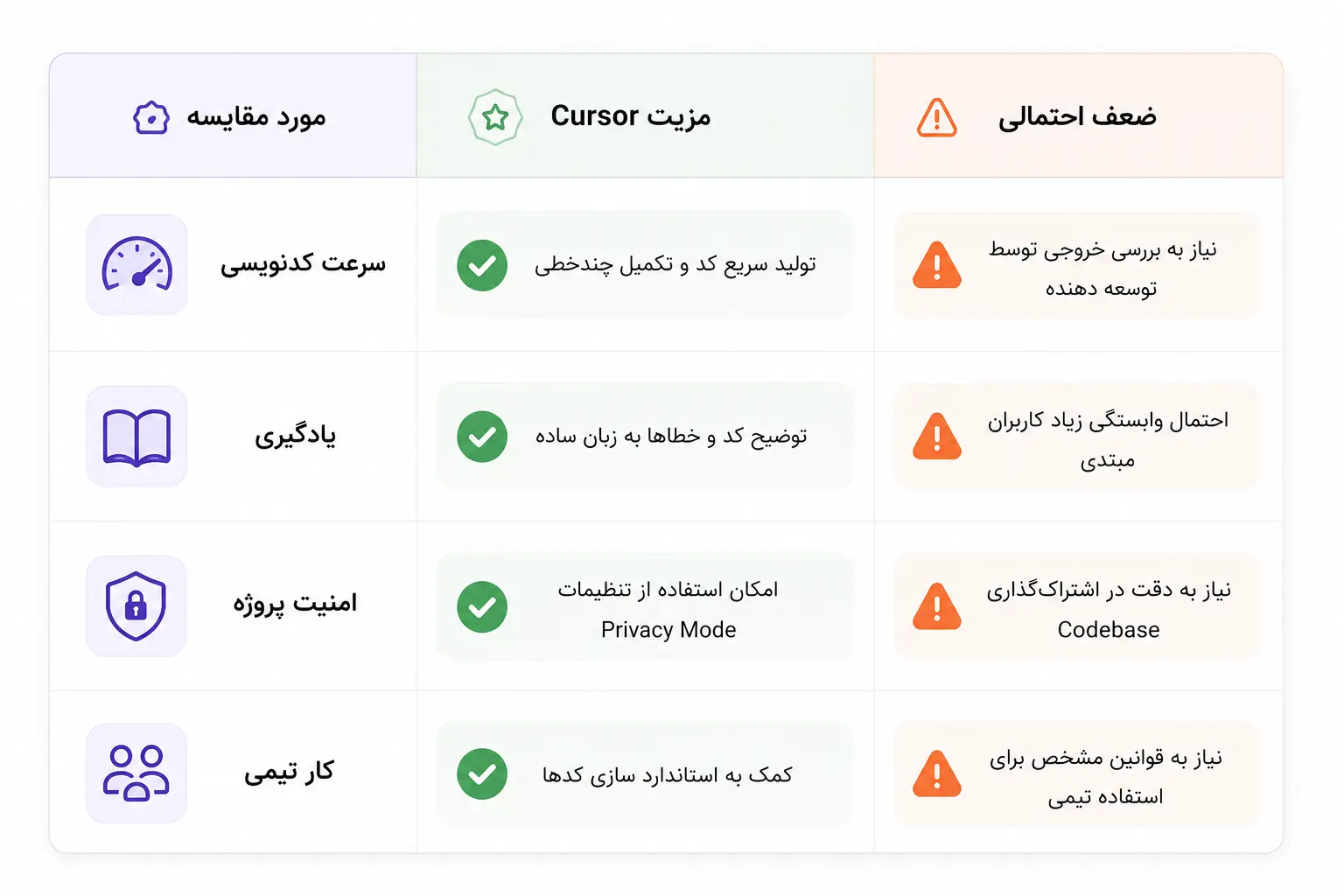Select the 'مورد مقایسه' column header
Image resolution: width=1344 pixels, height=896 pixels.
[233, 115]
